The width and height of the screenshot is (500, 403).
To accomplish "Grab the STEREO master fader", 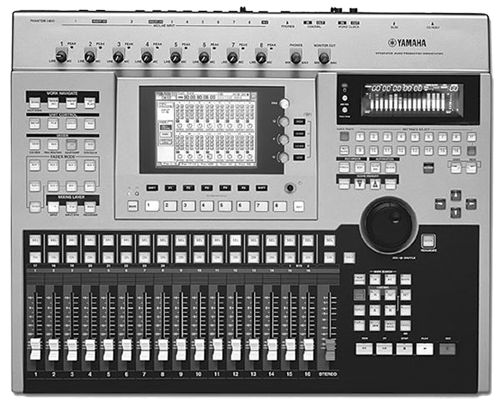I will tap(330, 349).
